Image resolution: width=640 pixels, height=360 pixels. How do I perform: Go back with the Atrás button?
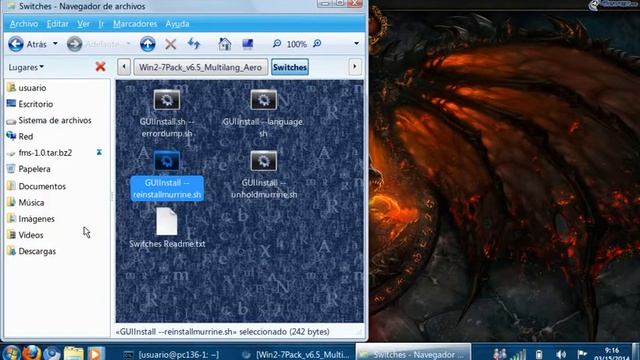(27, 44)
